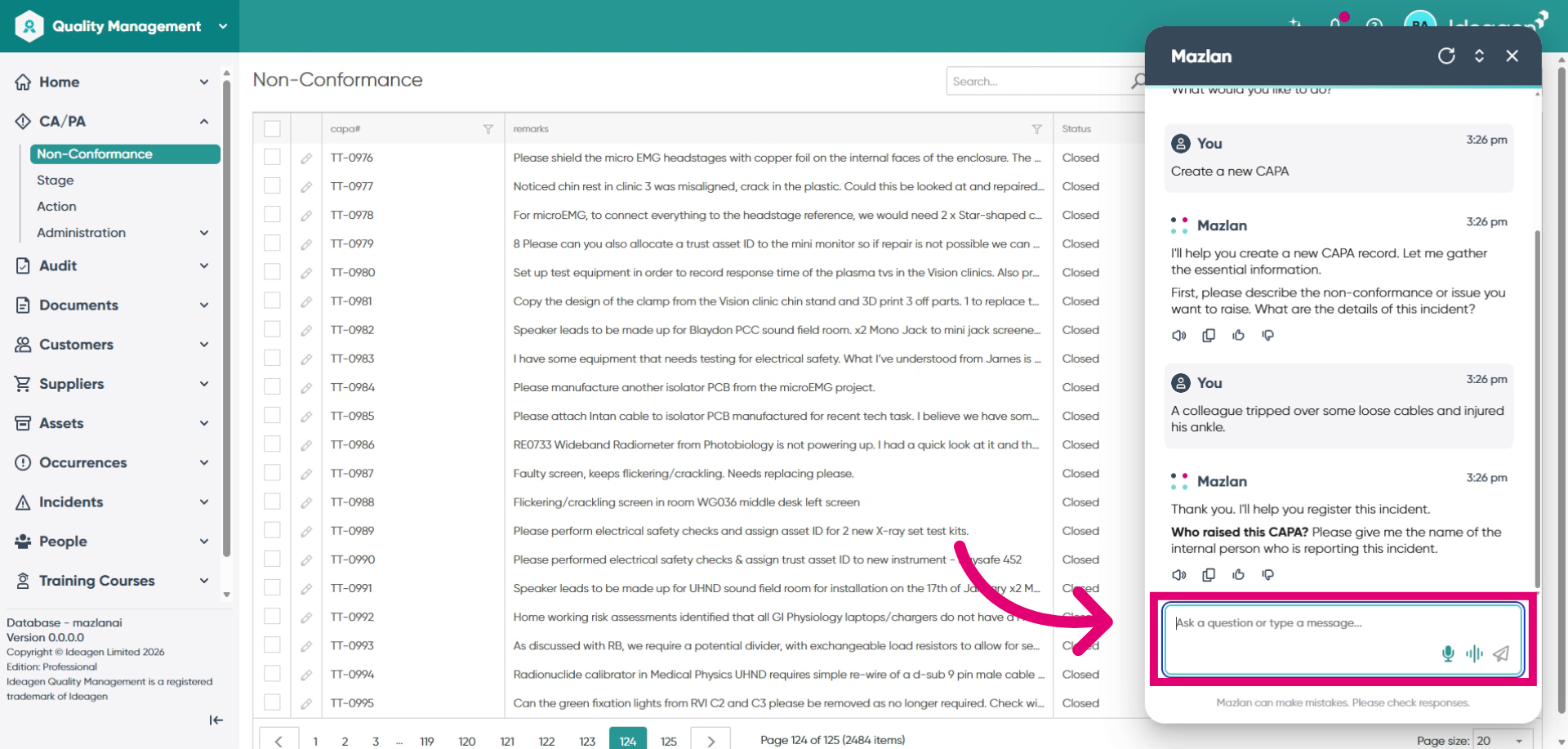This screenshot has height=749, width=1568.
Task: Start voice mode in Mazlan chat
Action: click(1474, 653)
